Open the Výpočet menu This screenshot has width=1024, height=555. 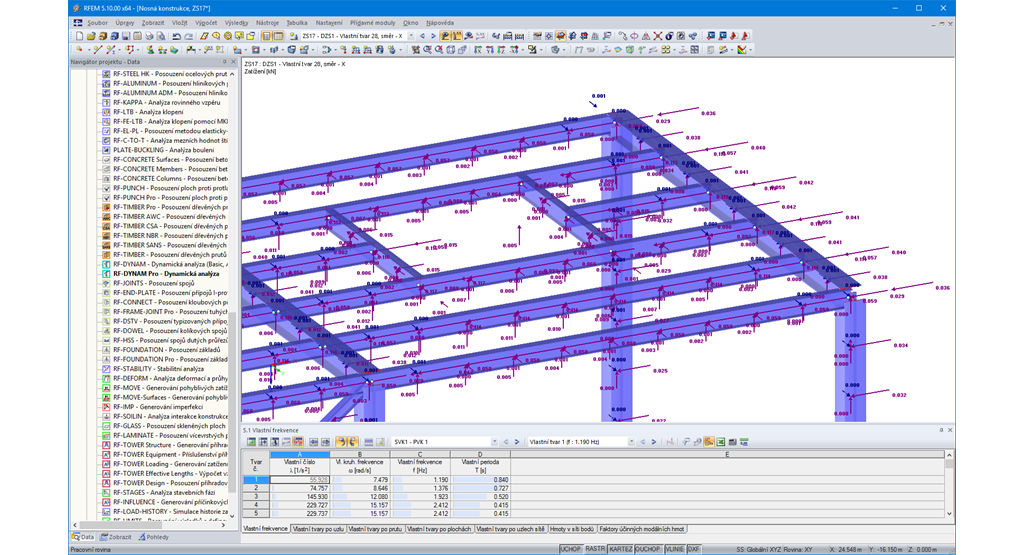[x=206, y=23]
